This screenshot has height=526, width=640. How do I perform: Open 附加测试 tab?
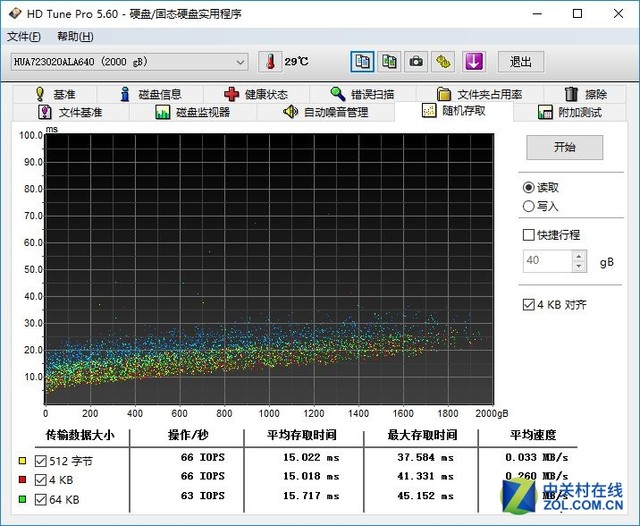pos(570,112)
